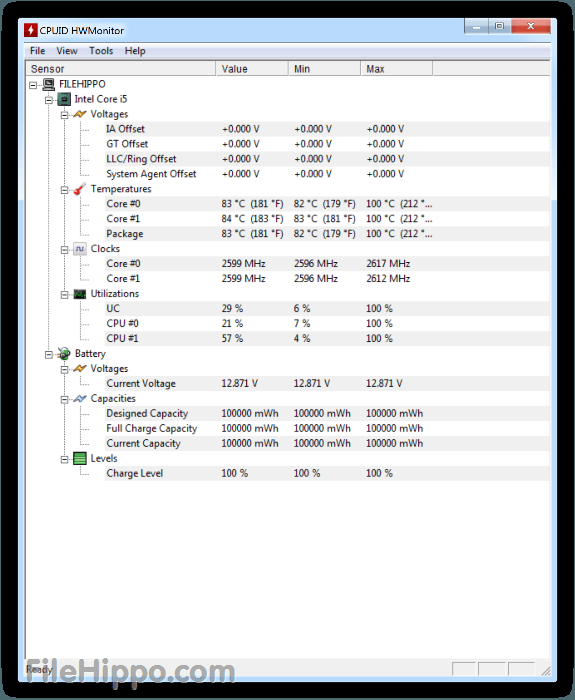Click the Sensor column header
The height and width of the screenshot is (700, 575).
point(121,69)
